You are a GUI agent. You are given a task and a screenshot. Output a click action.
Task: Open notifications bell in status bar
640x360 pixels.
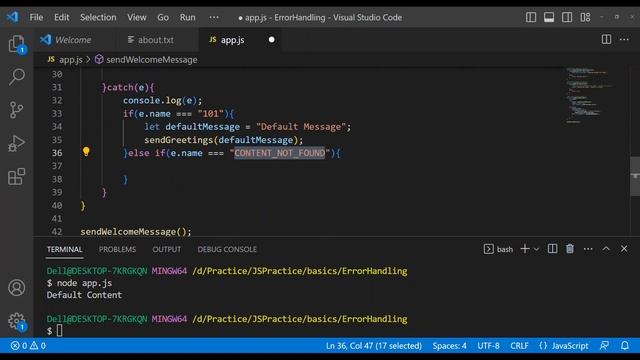coord(625,346)
